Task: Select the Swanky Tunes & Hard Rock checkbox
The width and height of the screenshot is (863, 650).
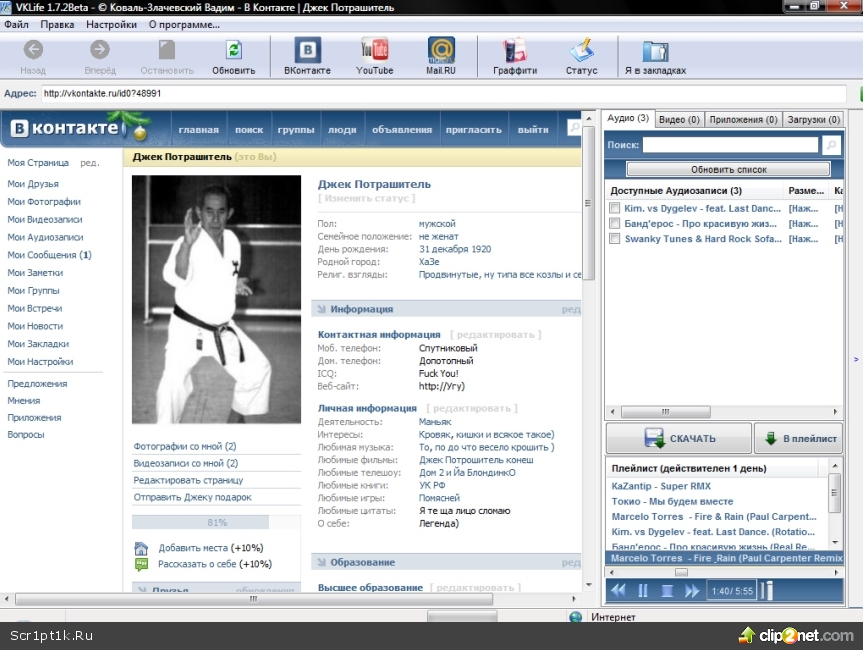Action: (x=615, y=239)
